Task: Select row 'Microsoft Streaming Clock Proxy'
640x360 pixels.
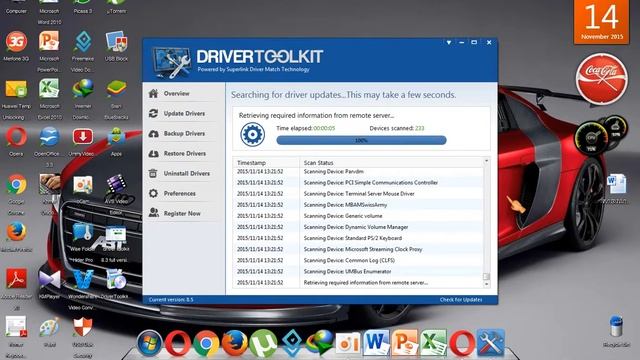Action: click(358, 249)
